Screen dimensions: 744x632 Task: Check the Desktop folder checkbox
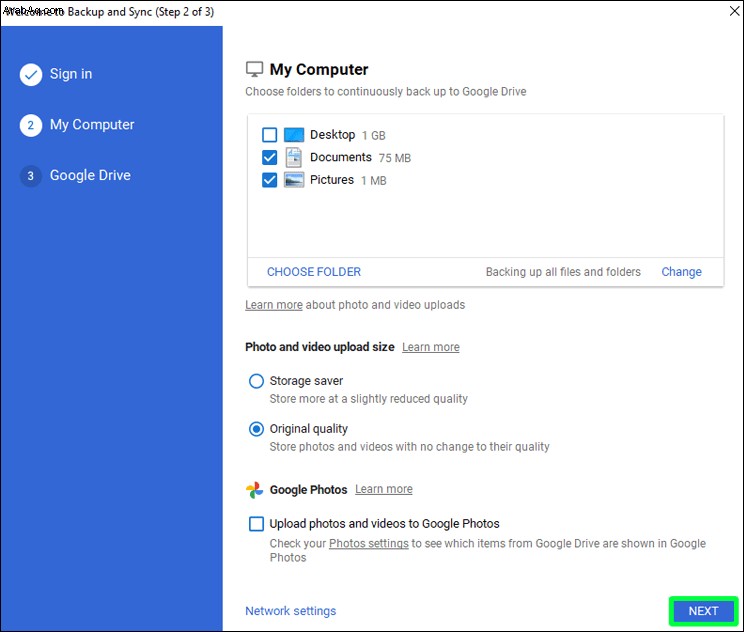click(x=270, y=135)
